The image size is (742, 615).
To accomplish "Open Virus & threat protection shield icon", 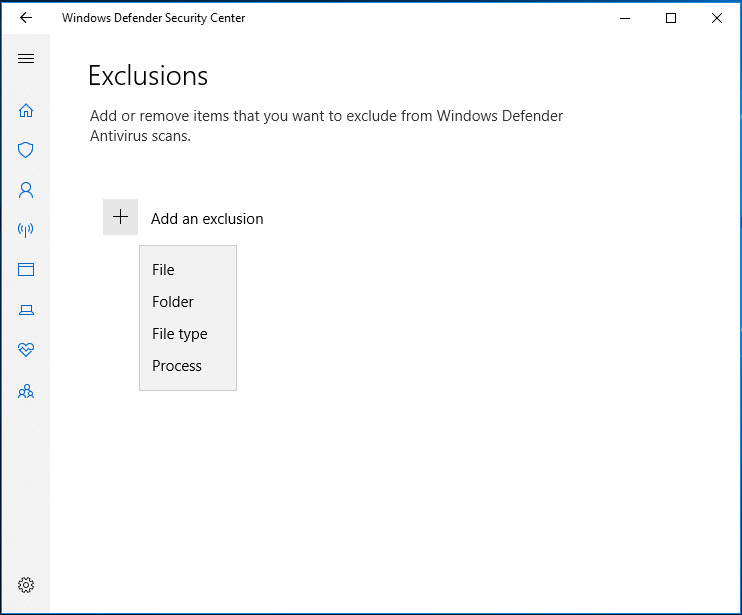I will pyautogui.click(x=26, y=150).
